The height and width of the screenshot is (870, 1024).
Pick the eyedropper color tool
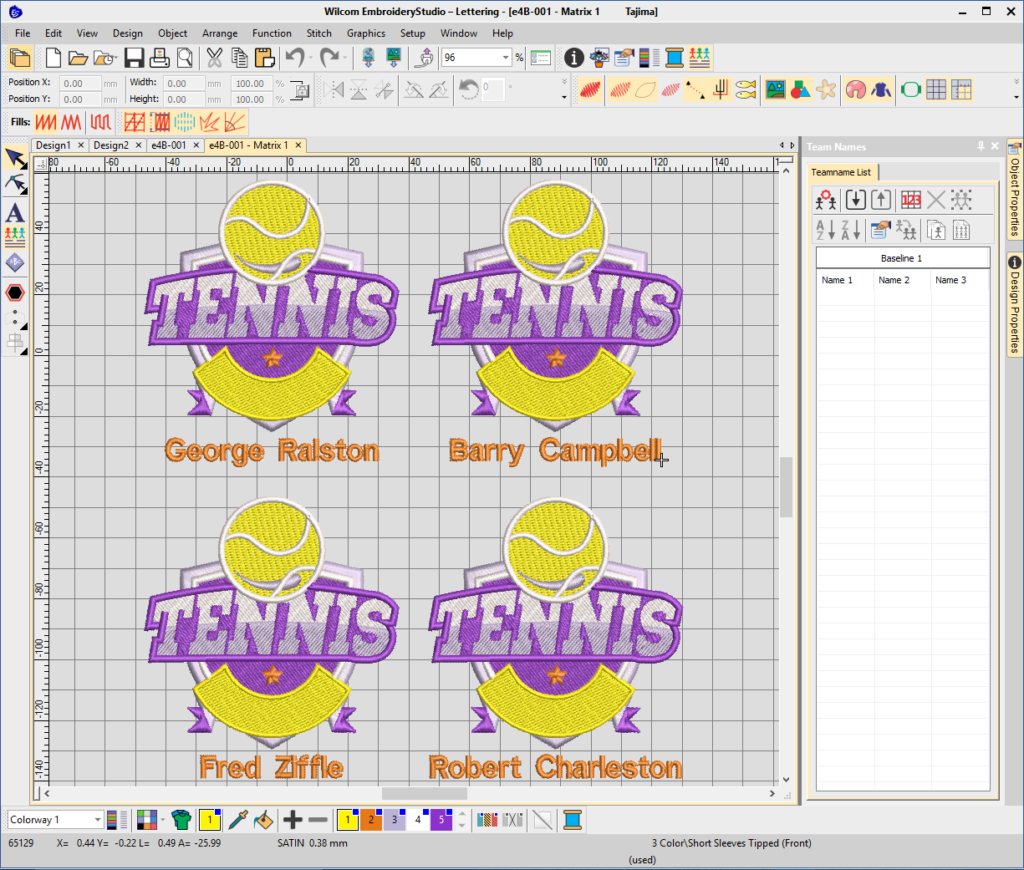click(237, 820)
